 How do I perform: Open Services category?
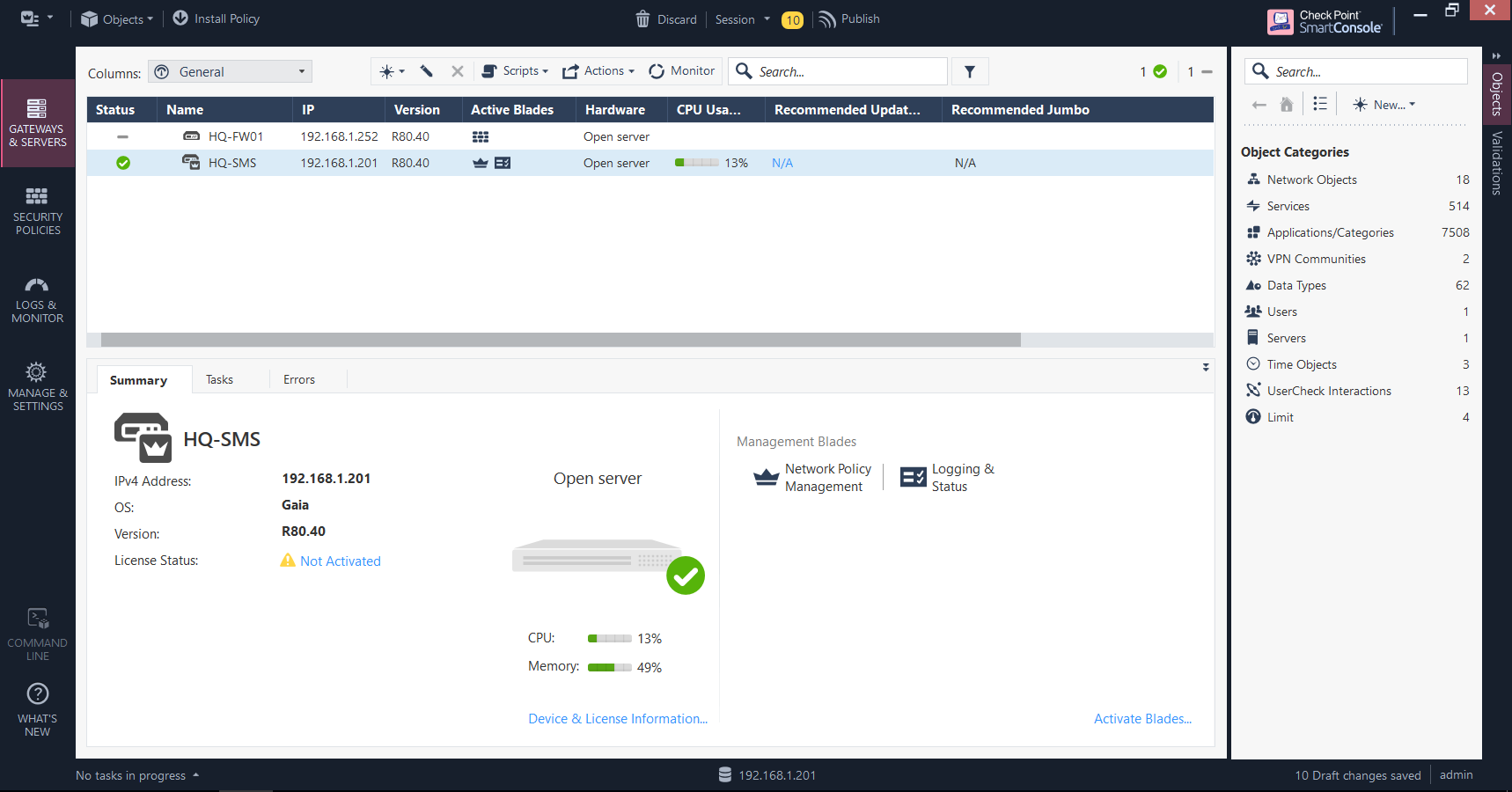[1357, 206]
